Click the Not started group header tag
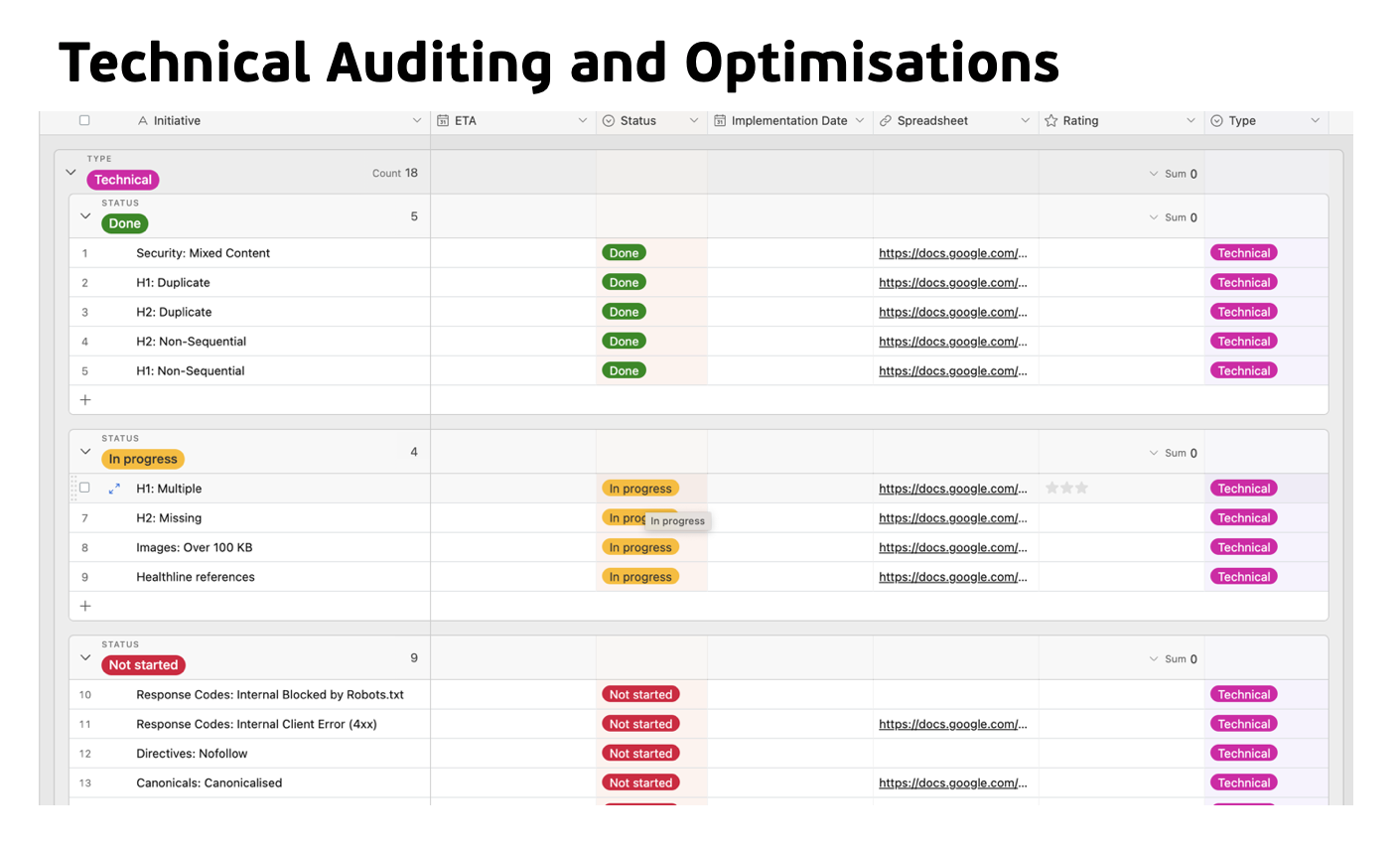The height and width of the screenshot is (850, 1400). (143, 665)
